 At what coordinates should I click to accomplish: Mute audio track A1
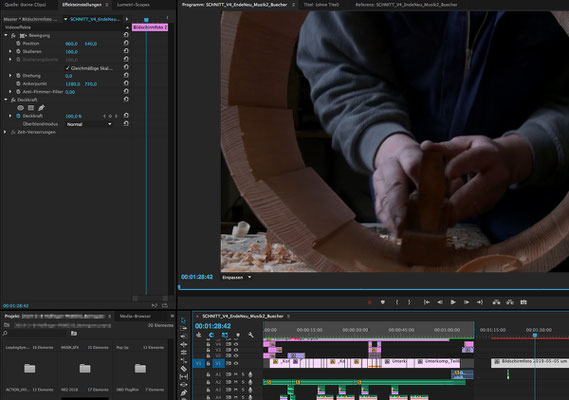(236, 374)
